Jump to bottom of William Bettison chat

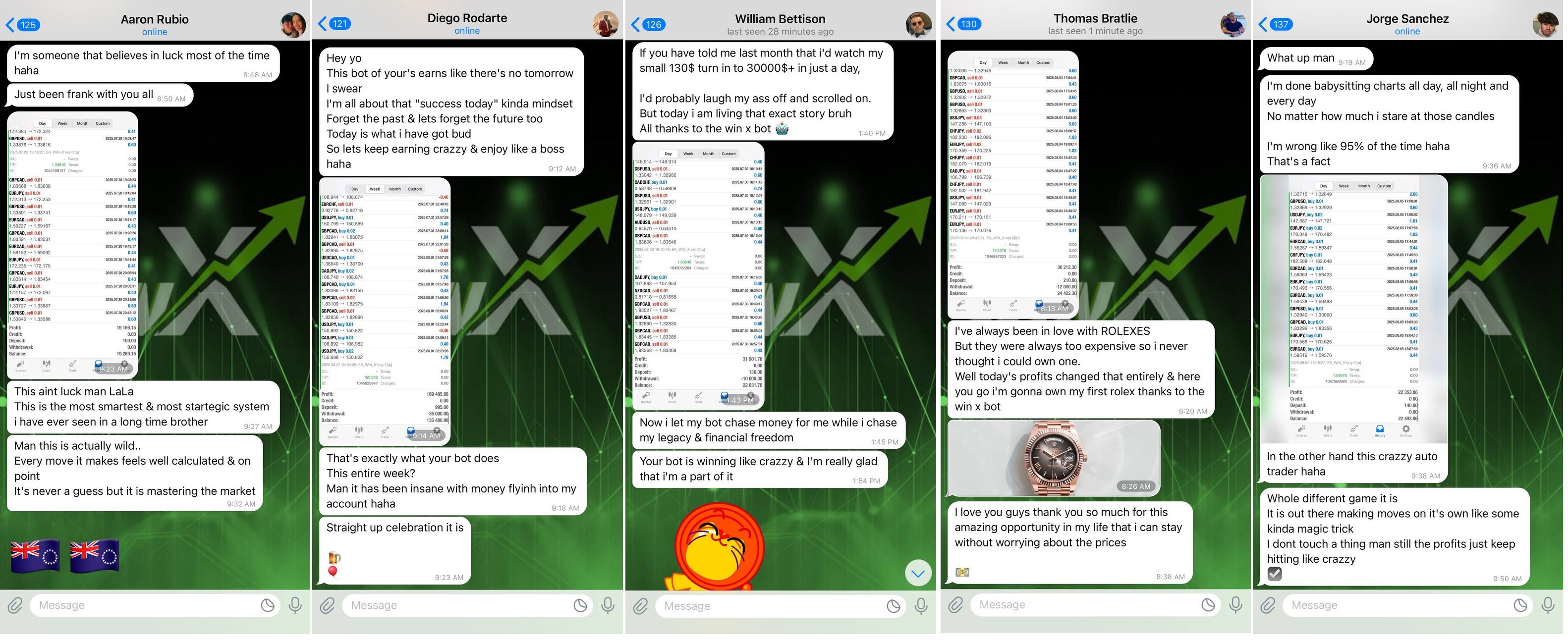click(918, 574)
